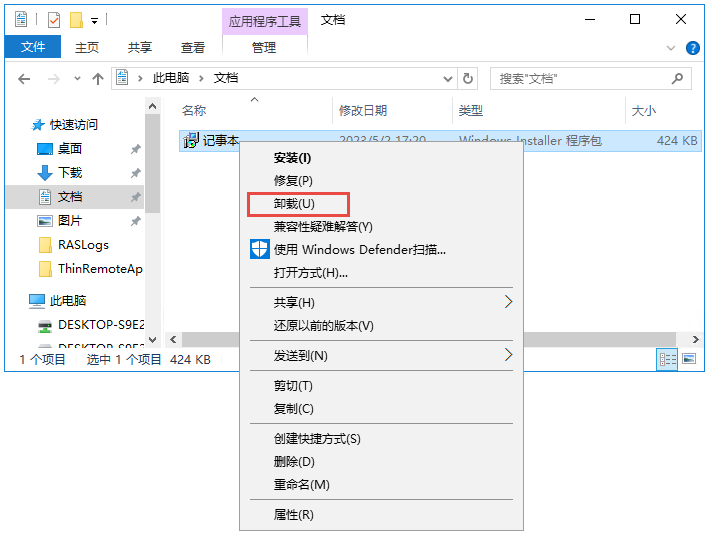Screen dimensions: 707x535
Task: Click the search magnifier icon
Action: [677, 79]
